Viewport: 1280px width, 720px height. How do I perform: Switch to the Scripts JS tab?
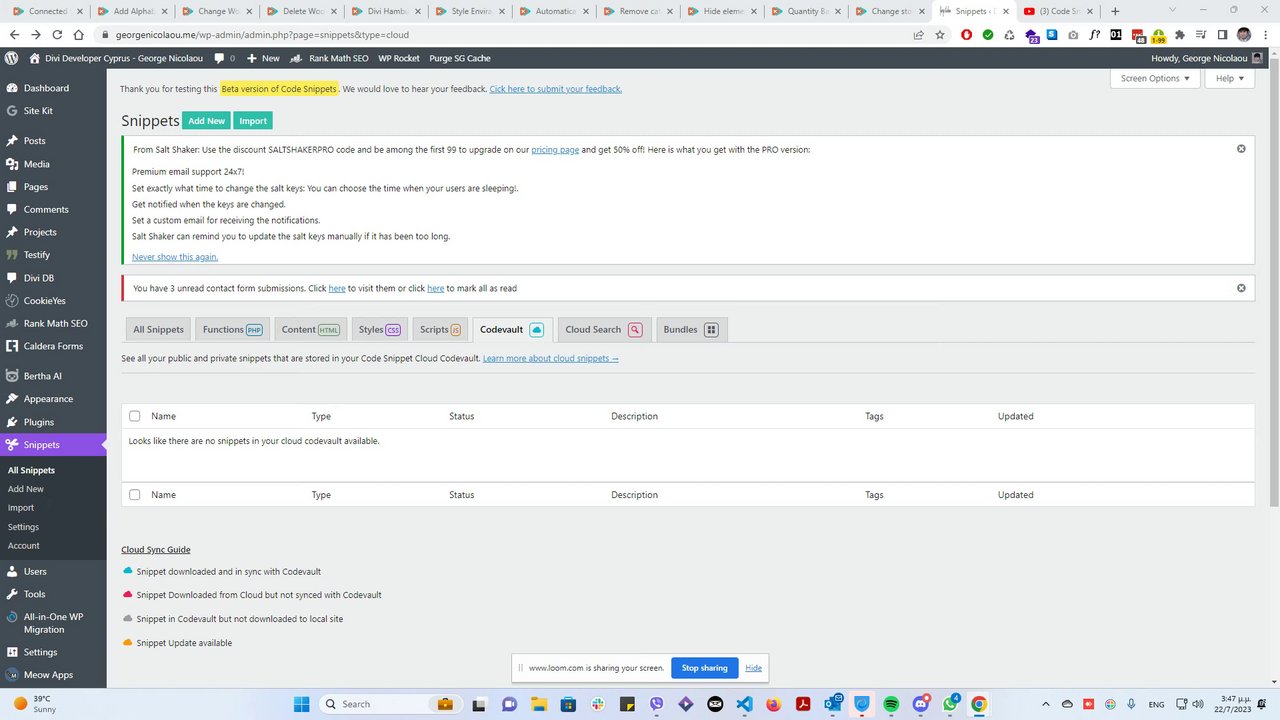pos(441,329)
